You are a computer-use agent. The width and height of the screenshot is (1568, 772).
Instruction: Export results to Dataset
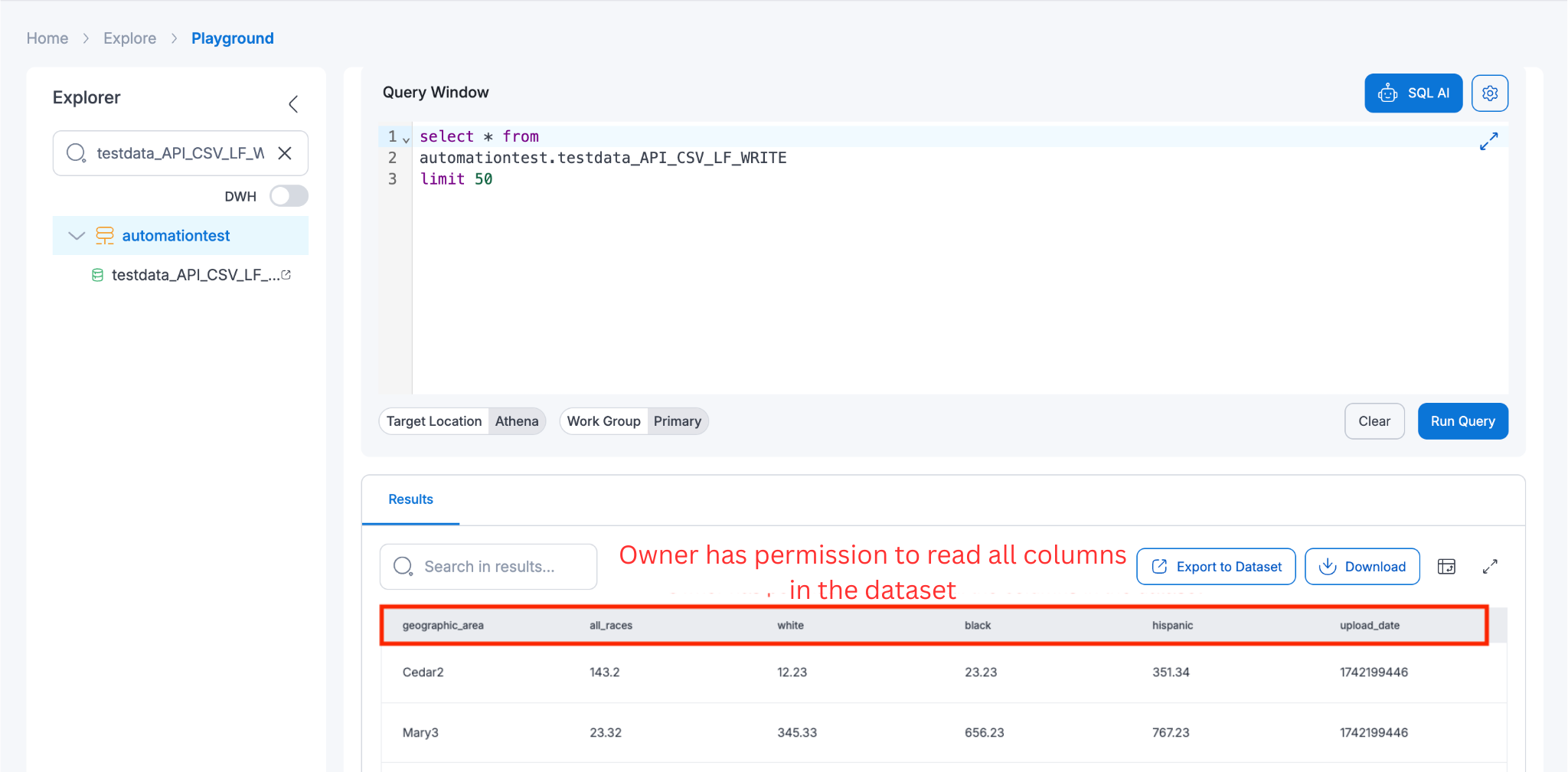click(1215, 566)
